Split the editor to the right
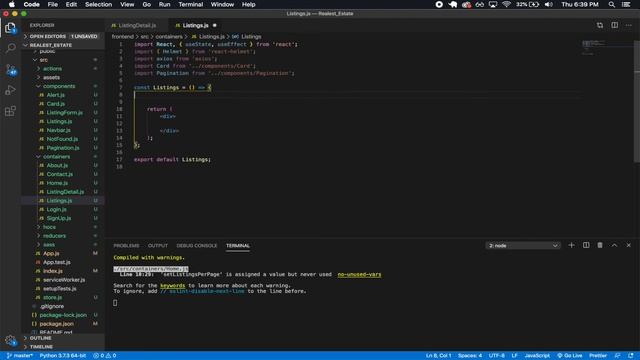Viewport: 640px width, 360px height. click(614, 25)
